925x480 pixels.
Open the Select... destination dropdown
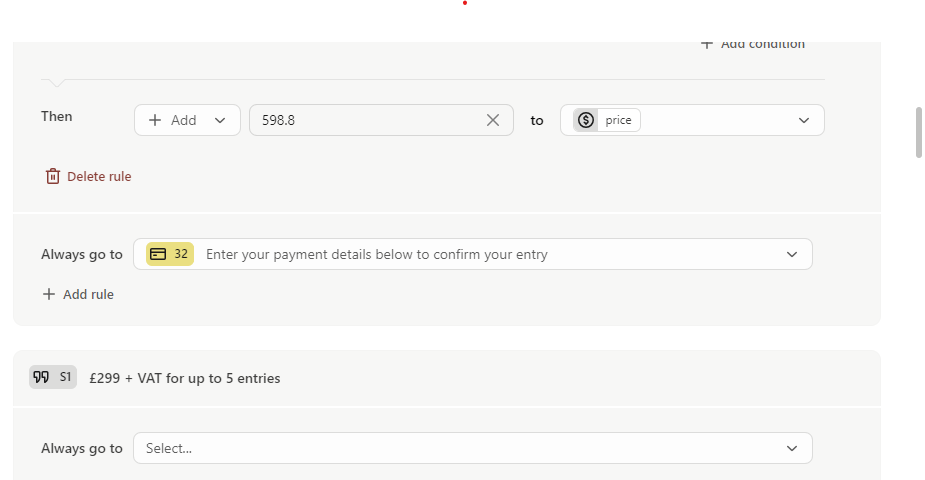point(473,448)
